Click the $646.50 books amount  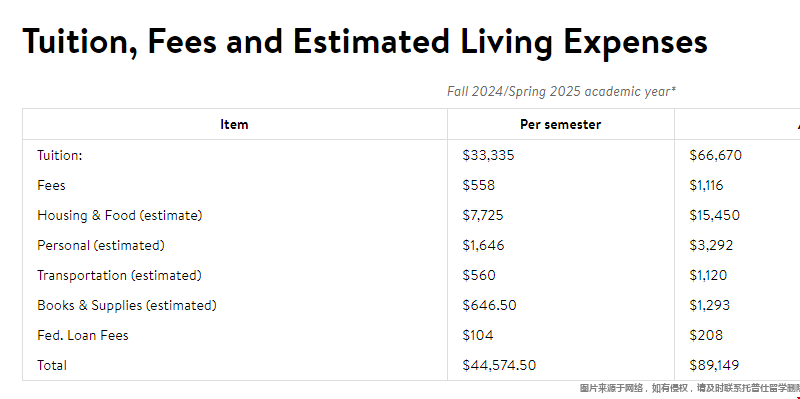(x=489, y=306)
